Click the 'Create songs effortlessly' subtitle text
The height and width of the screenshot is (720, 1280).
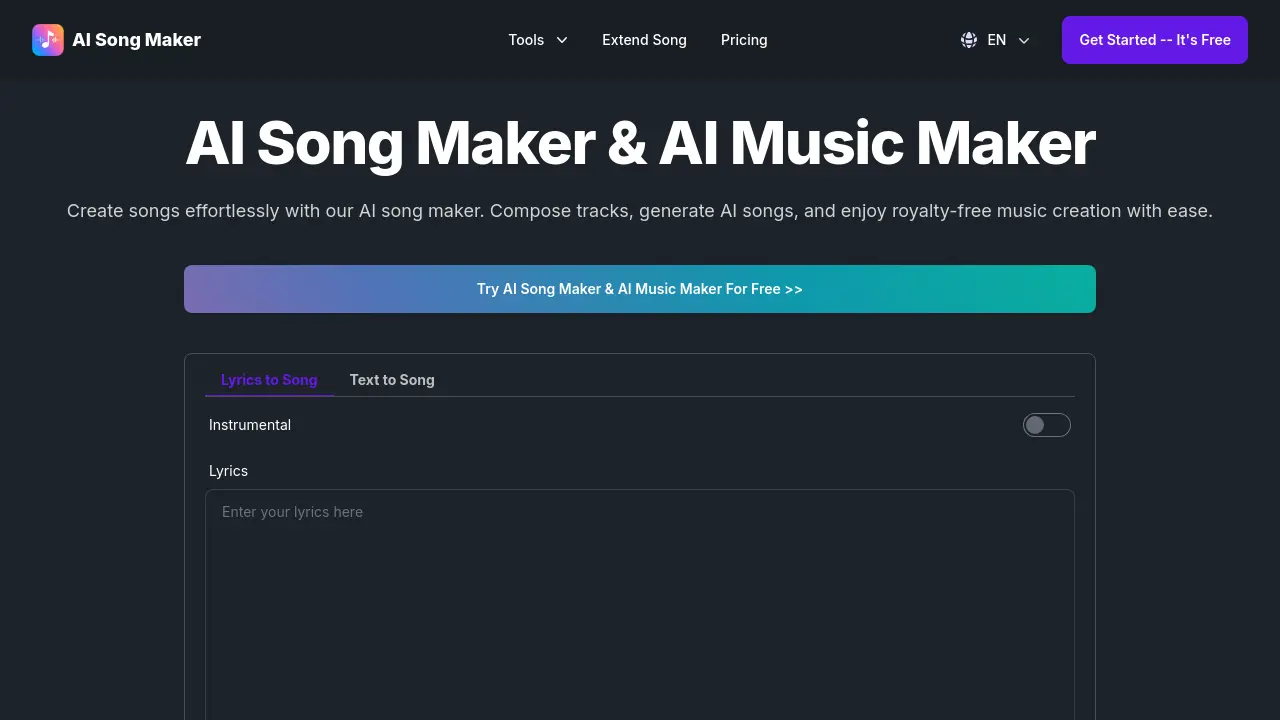[x=640, y=211]
